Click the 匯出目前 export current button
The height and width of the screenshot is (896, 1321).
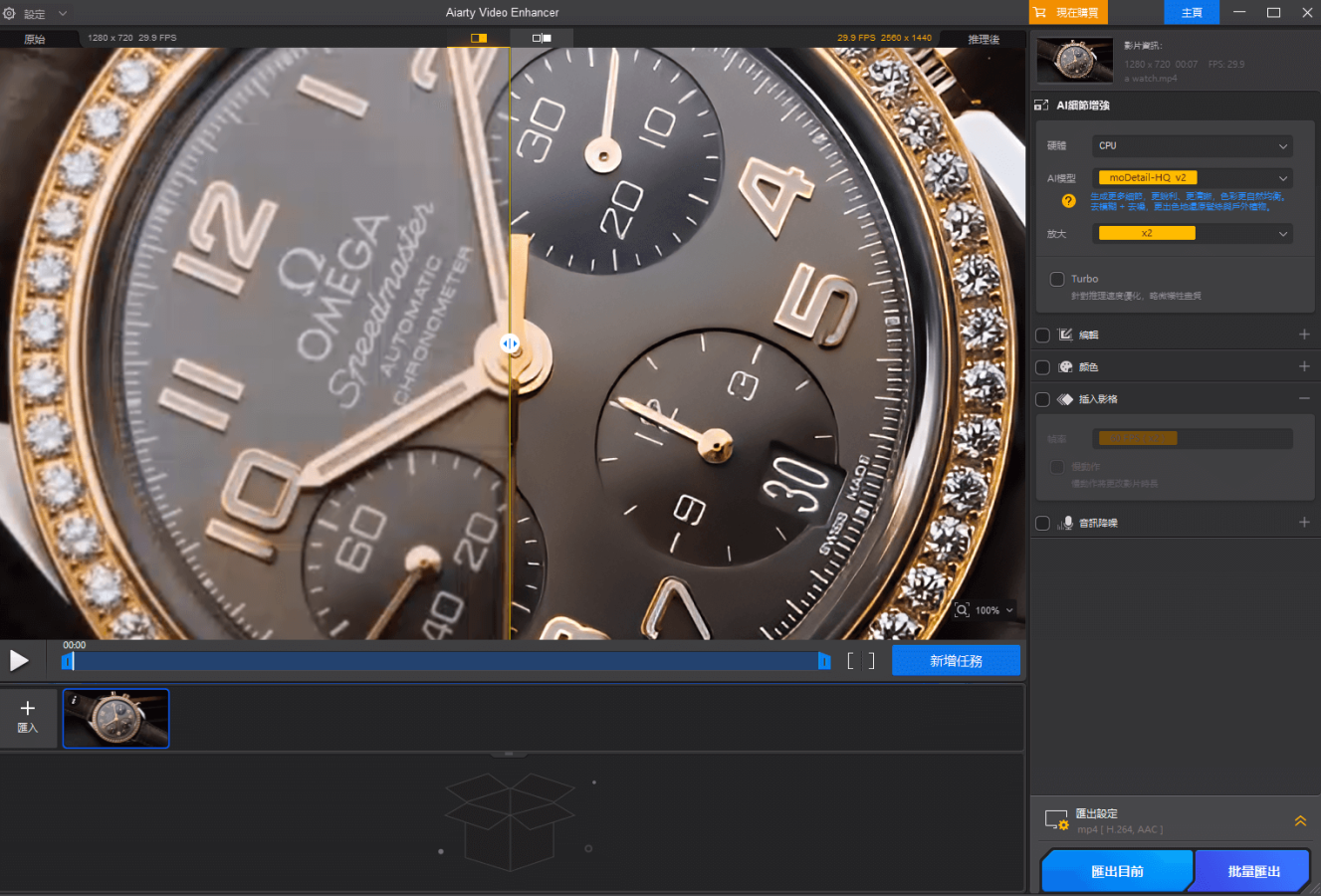[x=1117, y=871]
